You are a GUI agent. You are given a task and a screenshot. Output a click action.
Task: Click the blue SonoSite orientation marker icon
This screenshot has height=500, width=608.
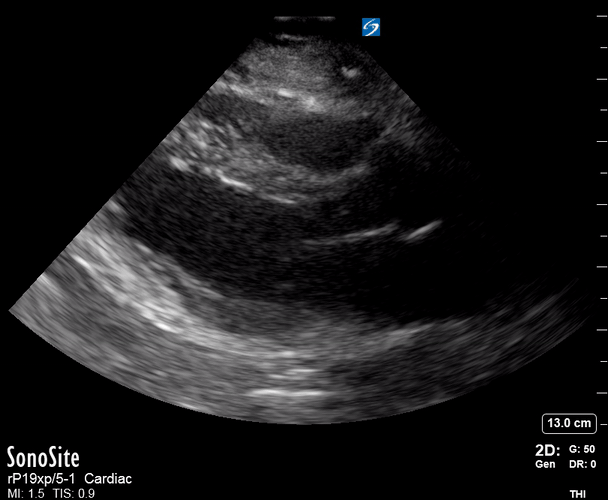pos(371,27)
